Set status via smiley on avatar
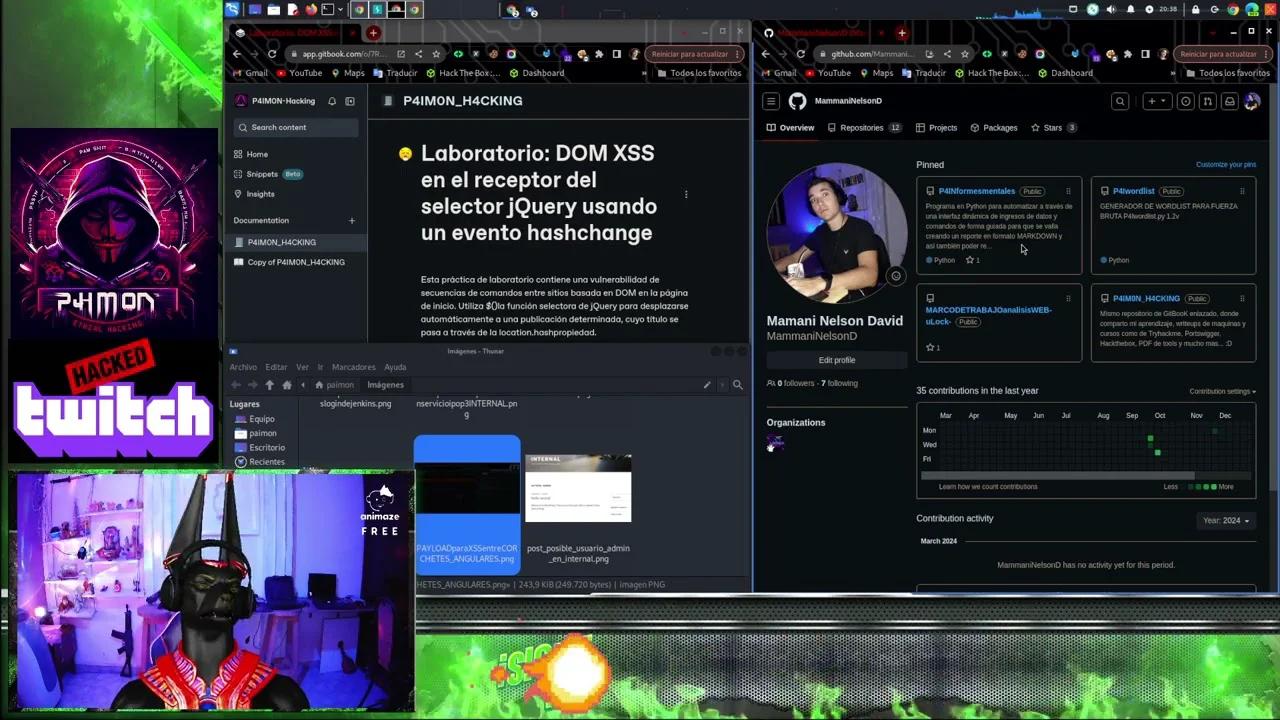Screen dimensions: 1280x720 click(x=895, y=276)
